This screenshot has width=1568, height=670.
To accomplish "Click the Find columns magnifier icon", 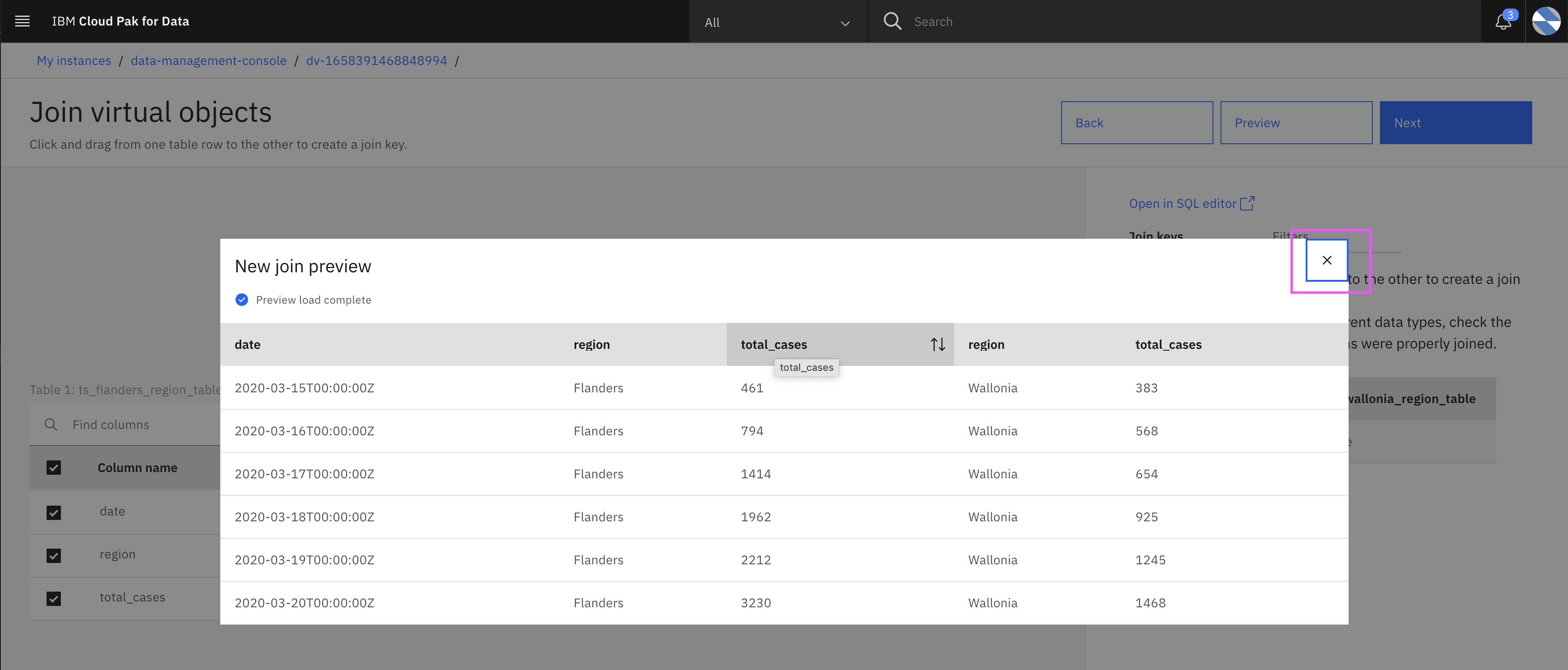I will [51, 425].
